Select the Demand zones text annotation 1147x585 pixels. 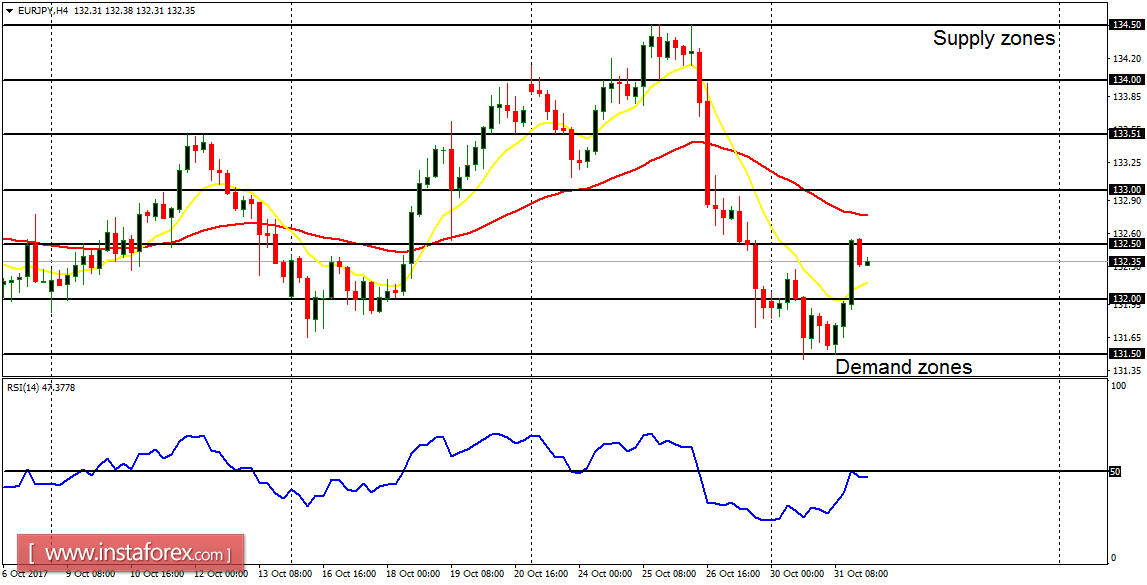point(903,367)
